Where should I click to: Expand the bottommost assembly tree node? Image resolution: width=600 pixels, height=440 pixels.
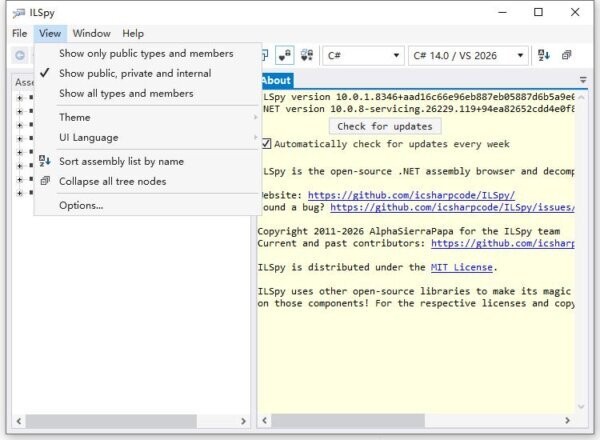click(20, 193)
